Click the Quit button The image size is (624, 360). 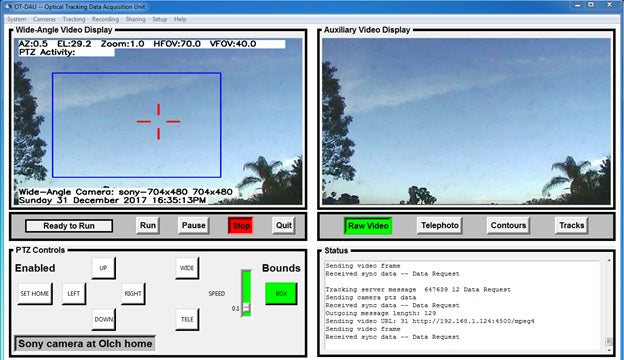click(x=284, y=226)
